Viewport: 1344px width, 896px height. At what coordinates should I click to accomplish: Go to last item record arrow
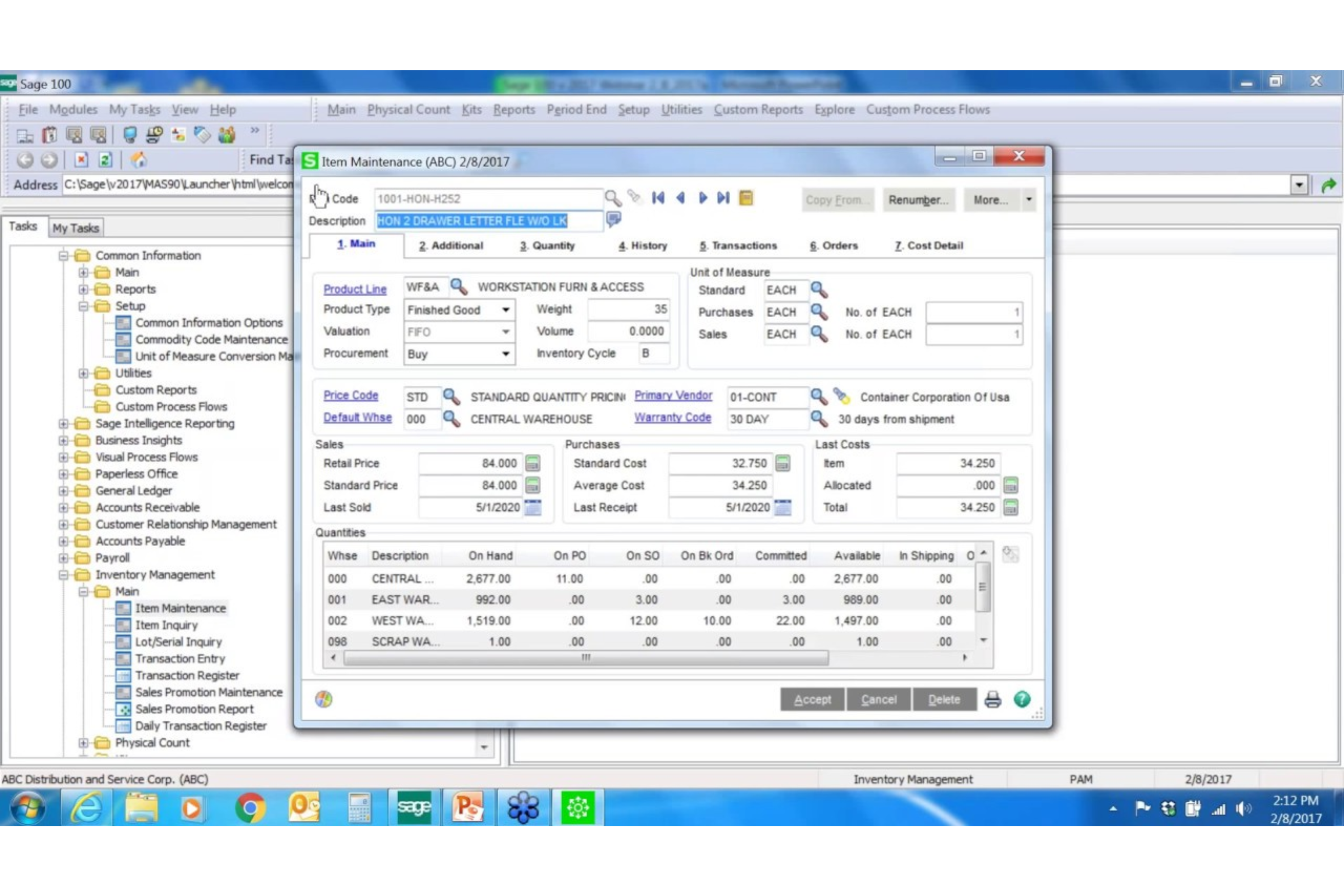724,198
